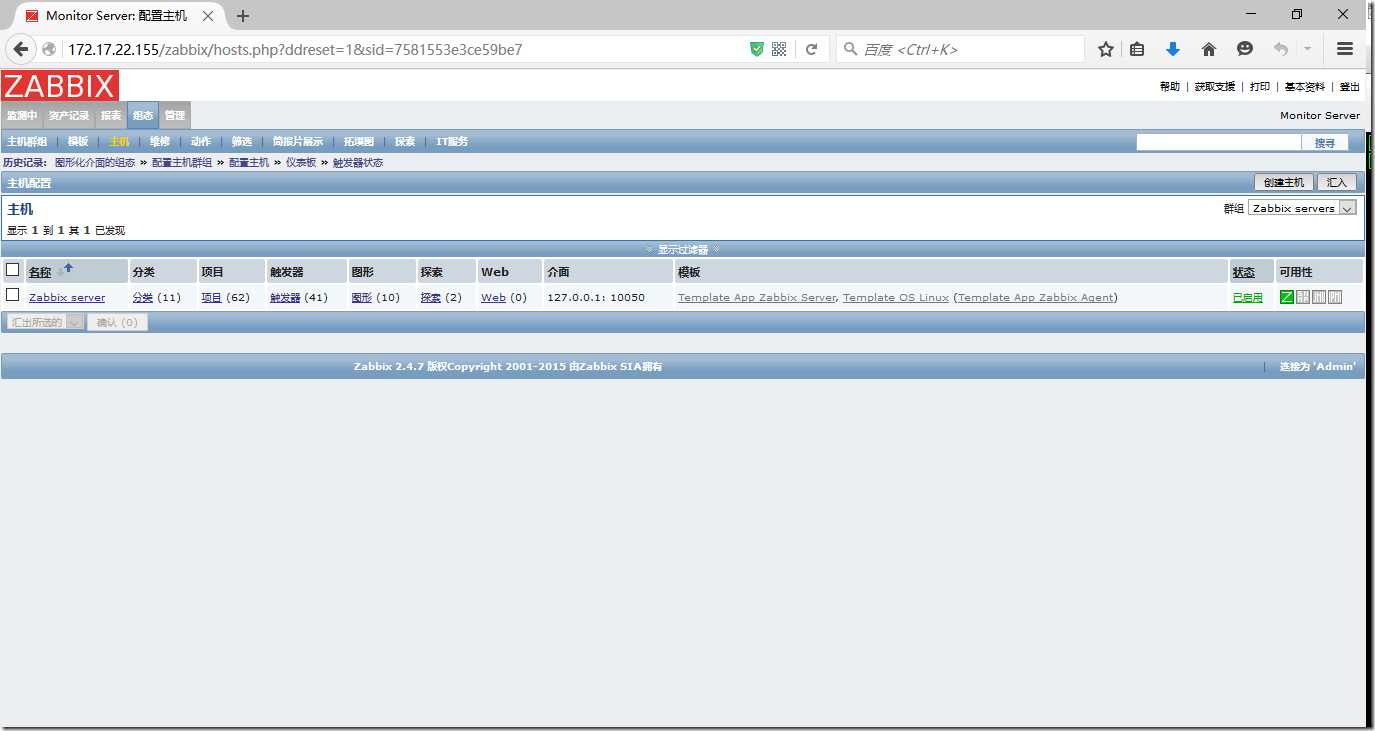1375x731 pixels.
Task: Bookmark this page with the star icon
Action: [1106, 49]
